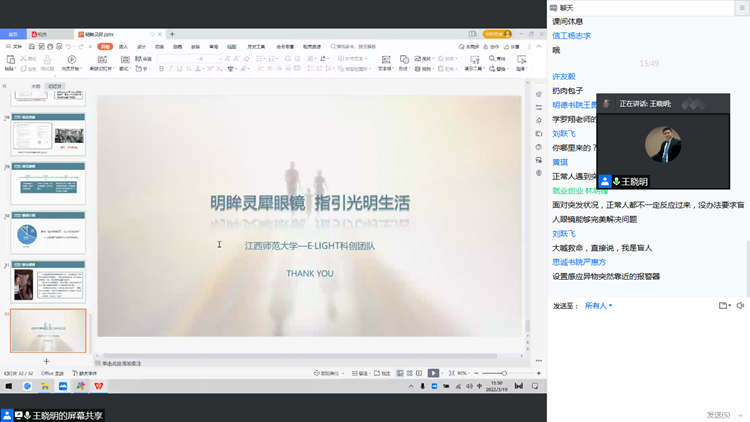The image size is (750, 422).
Task: Click the New Slide icon
Action: point(102,59)
